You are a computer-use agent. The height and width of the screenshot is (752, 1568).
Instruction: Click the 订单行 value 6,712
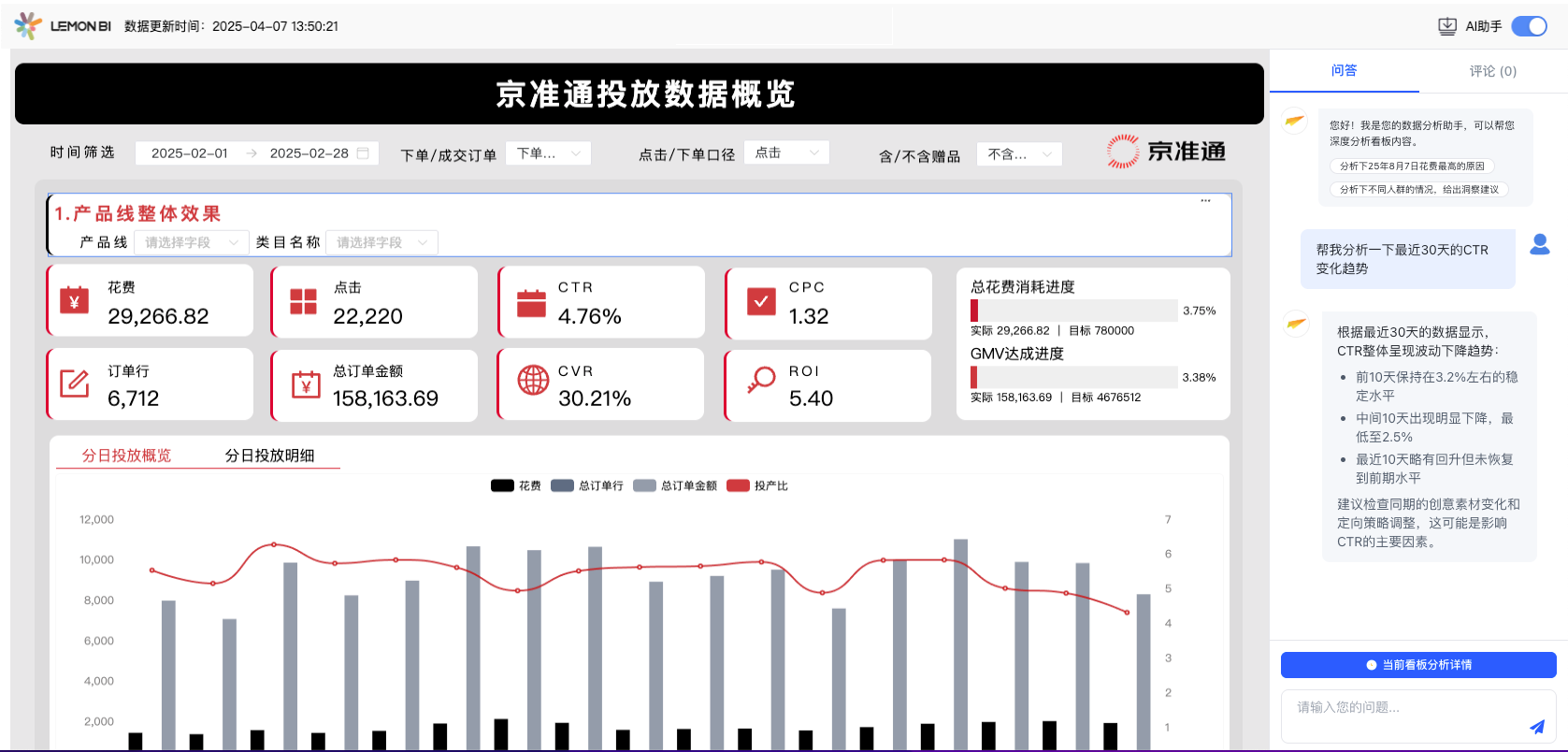133,398
